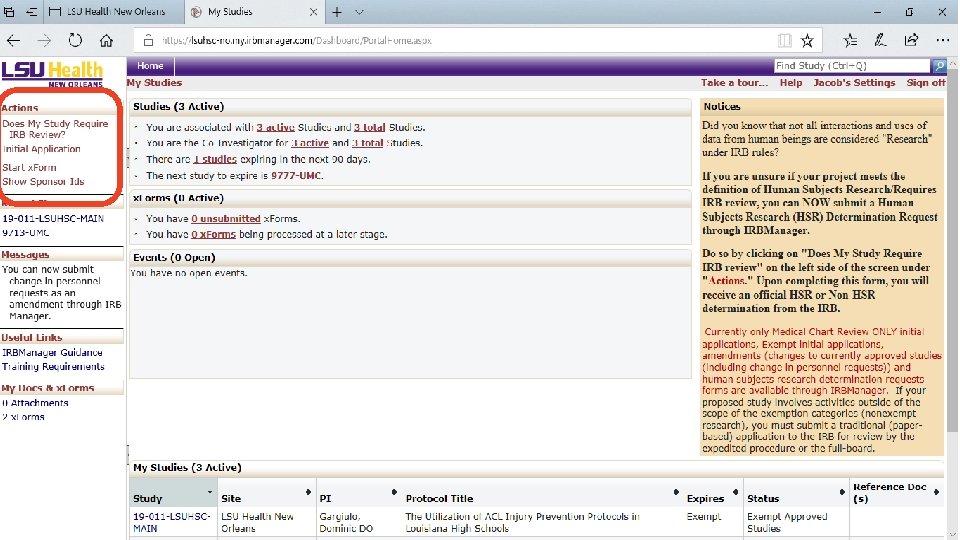Open reading view book icon
The image size is (960, 540).
tap(784, 41)
